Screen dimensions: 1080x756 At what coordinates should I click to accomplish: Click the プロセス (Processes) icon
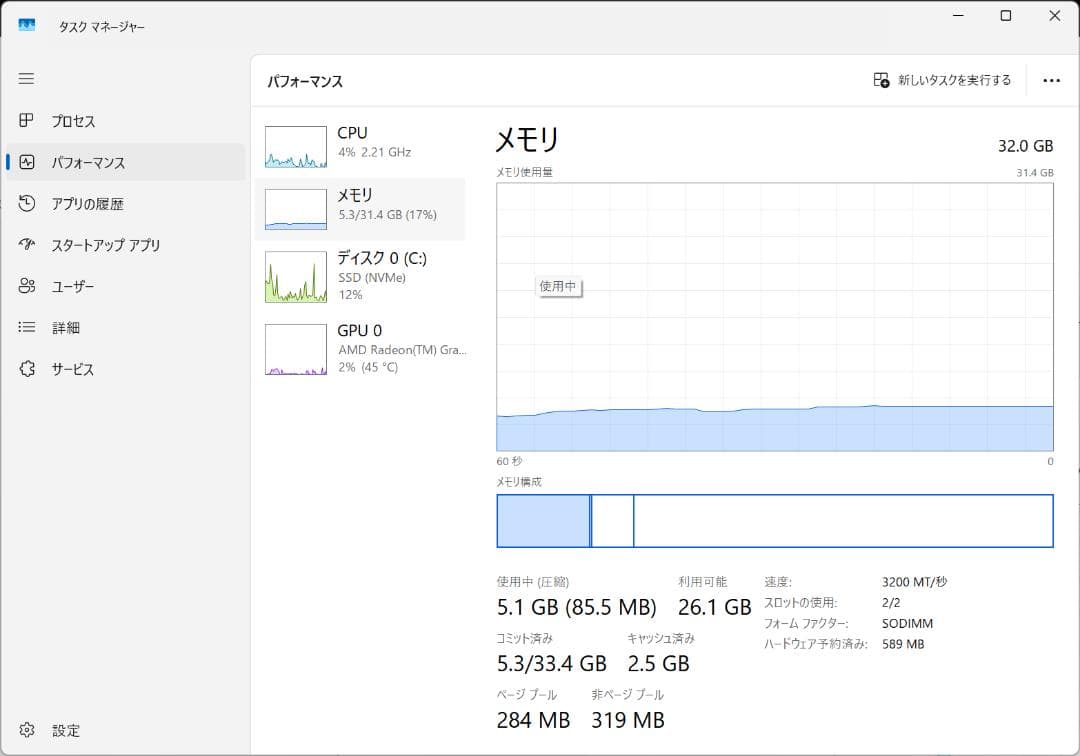[x=27, y=121]
